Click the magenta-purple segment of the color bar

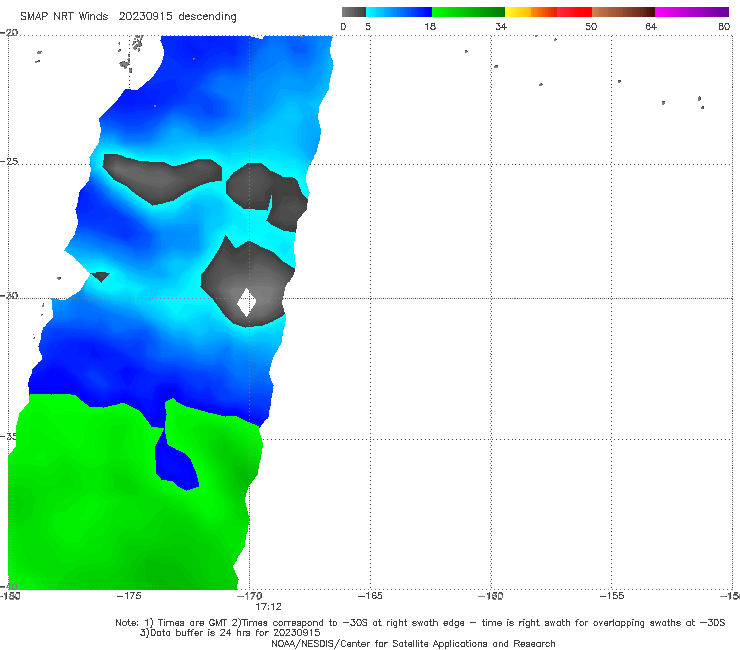pos(692,12)
